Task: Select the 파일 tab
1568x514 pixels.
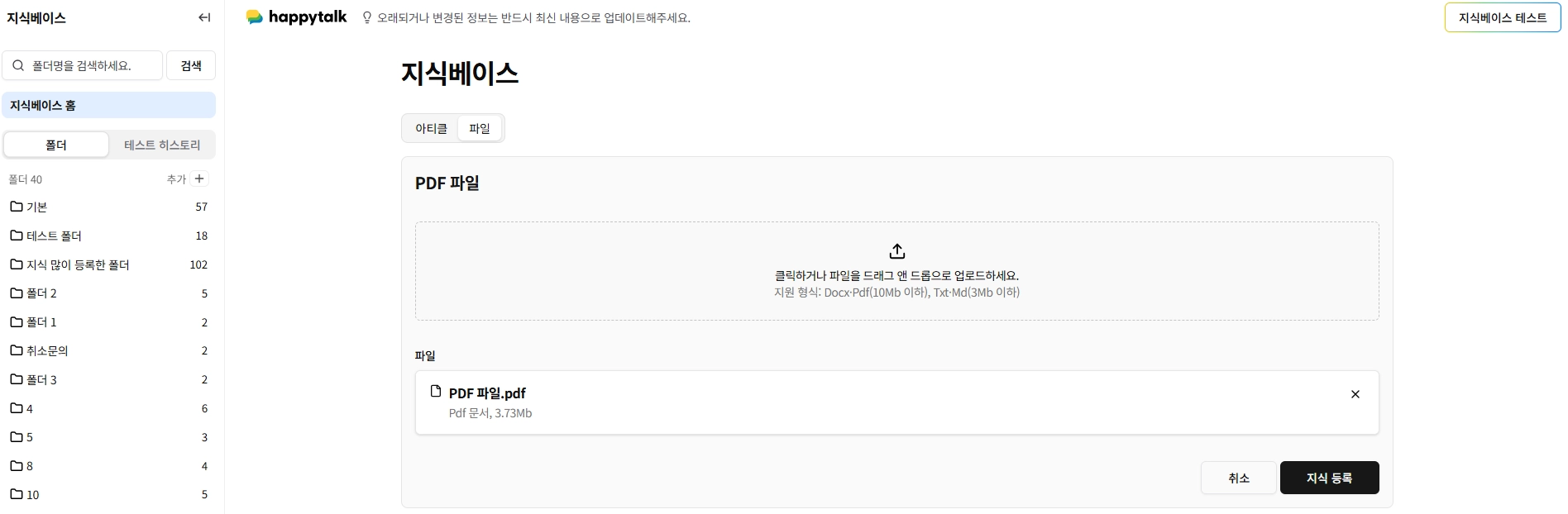Action: coord(480,128)
